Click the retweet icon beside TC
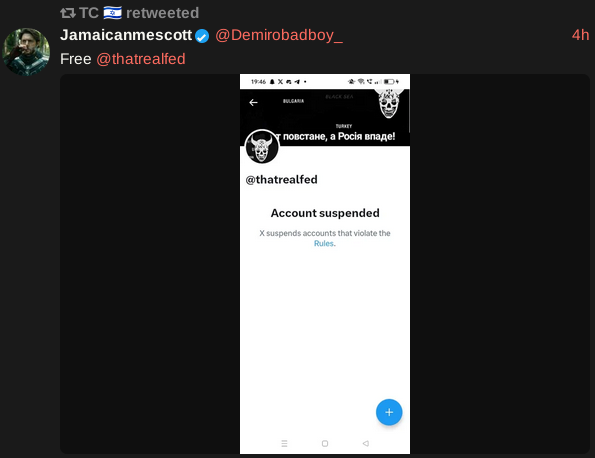This screenshot has width=595, height=458. coord(68,13)
